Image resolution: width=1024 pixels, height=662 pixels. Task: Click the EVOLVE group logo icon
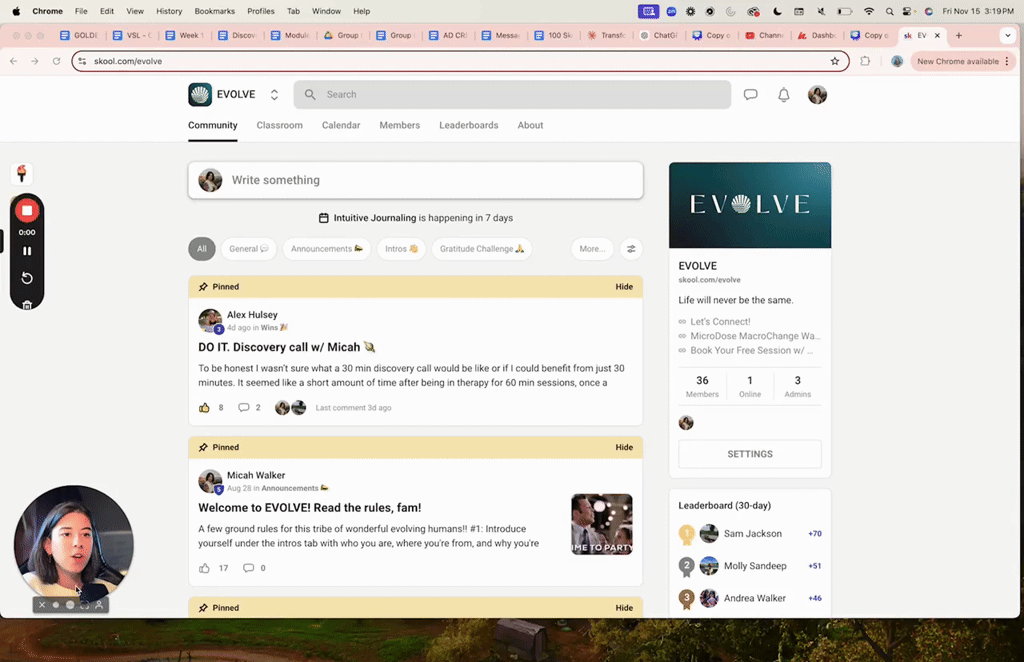(200, 95)
